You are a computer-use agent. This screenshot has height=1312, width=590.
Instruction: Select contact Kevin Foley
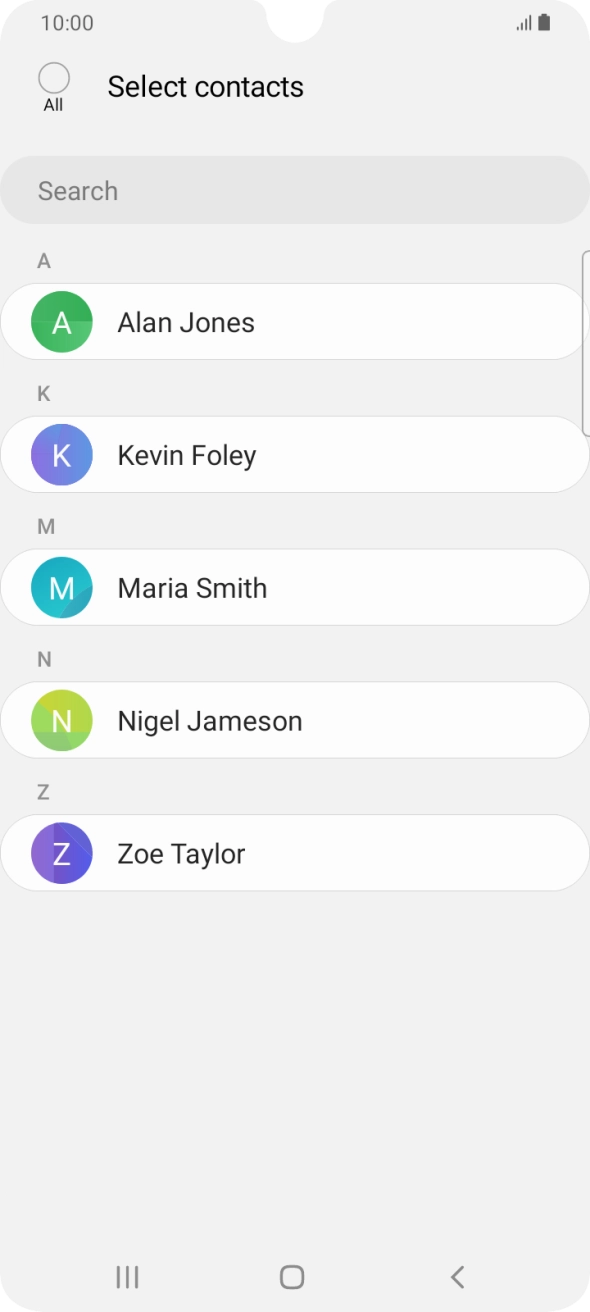pyautogui.click(x=295, y=455)
